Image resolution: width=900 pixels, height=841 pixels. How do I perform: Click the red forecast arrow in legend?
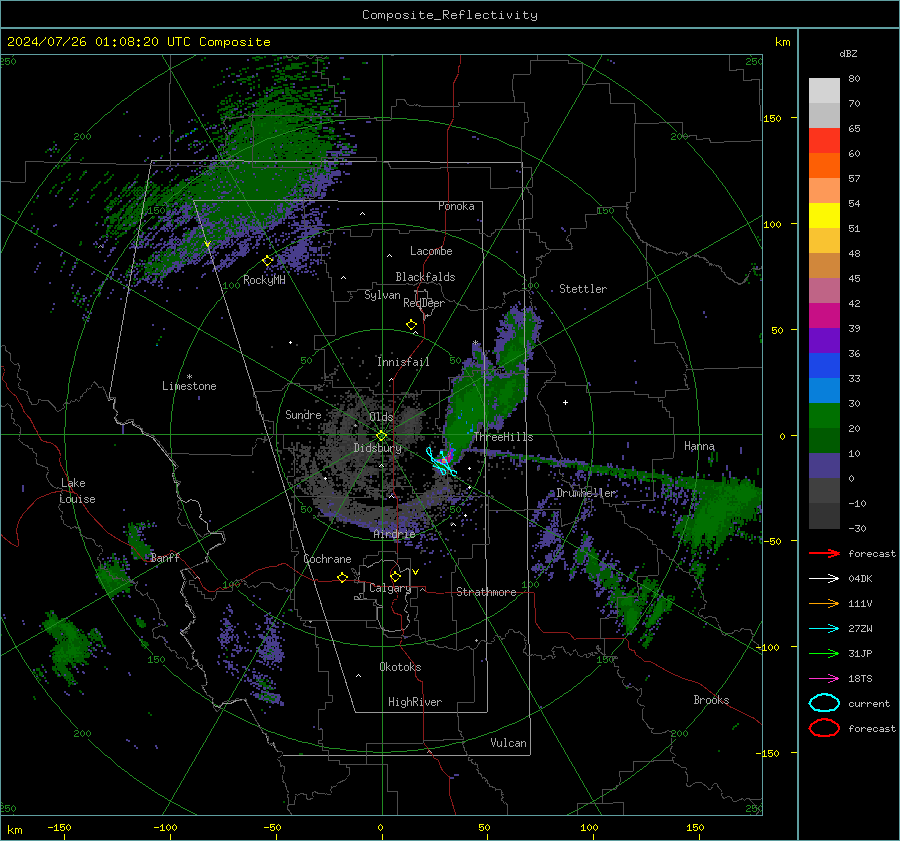(x=824, y=553)
